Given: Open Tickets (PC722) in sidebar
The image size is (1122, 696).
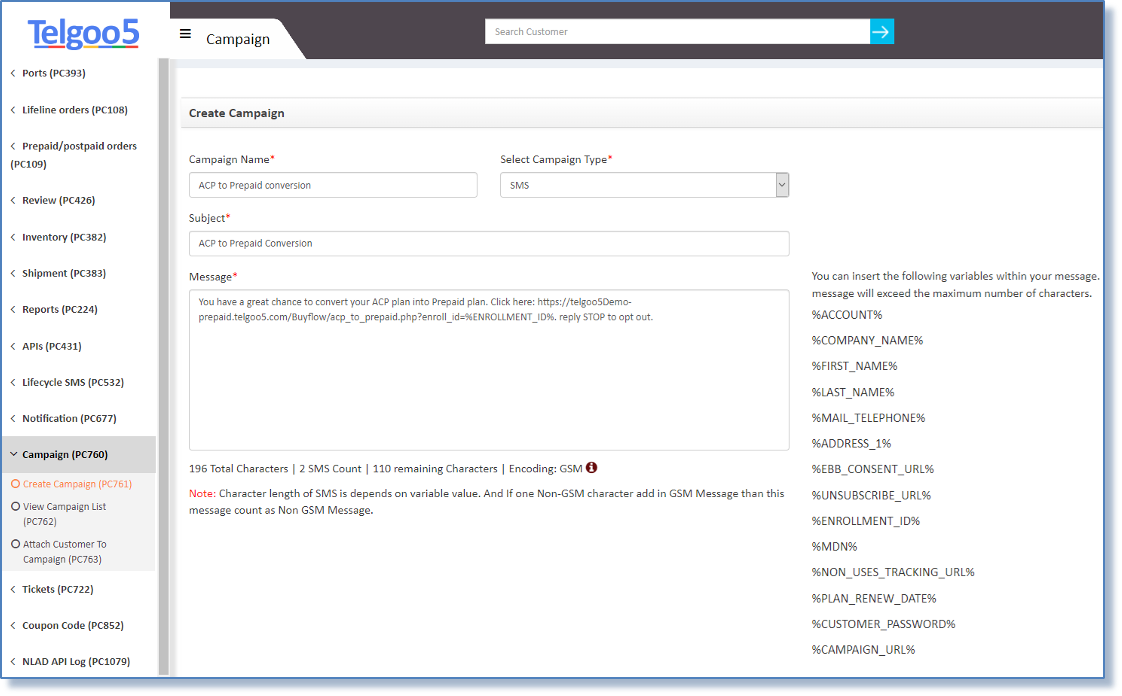Looking at the screenshot, I should [57, 589].
